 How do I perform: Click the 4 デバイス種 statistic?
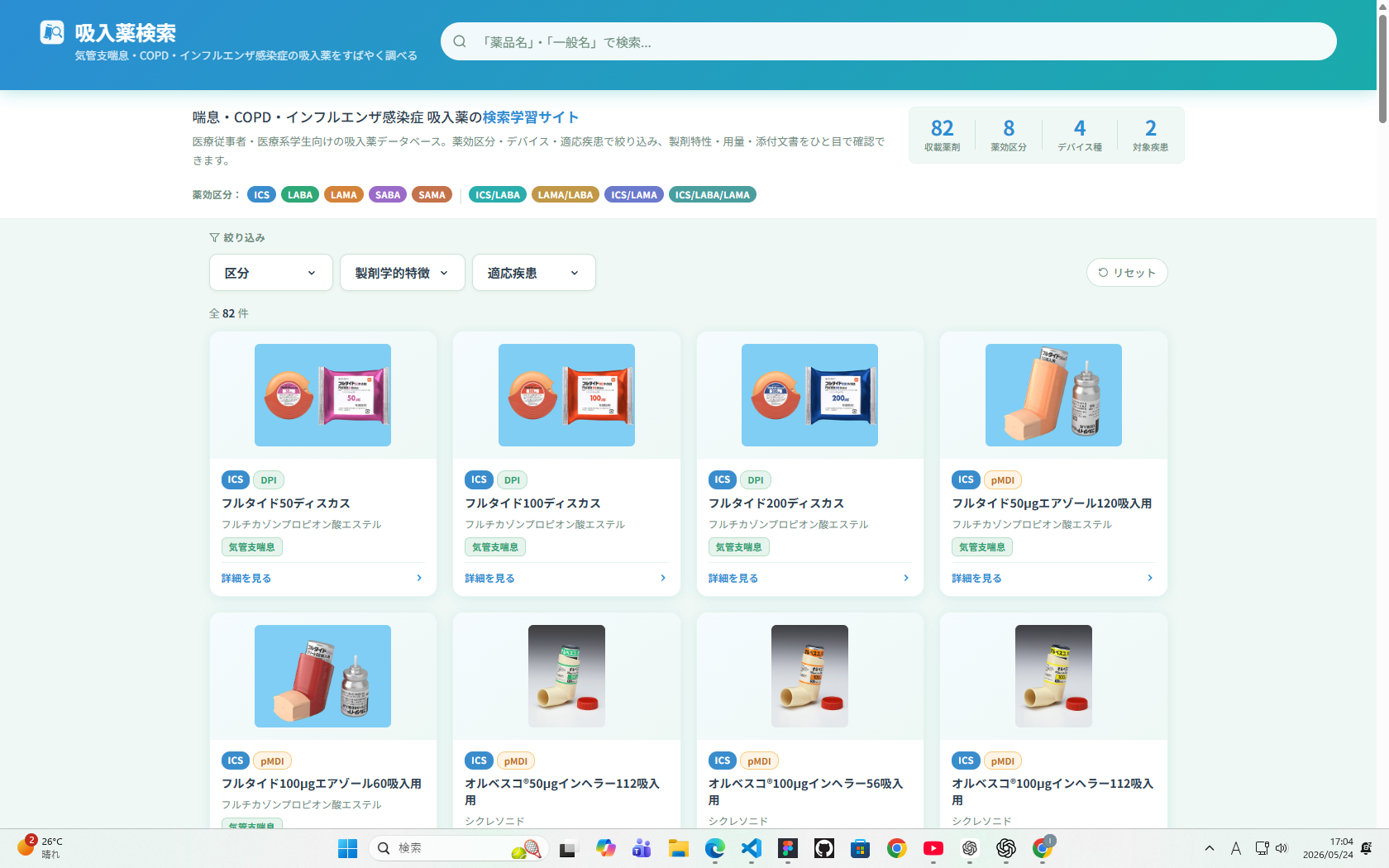click(x=1080, y=135)
